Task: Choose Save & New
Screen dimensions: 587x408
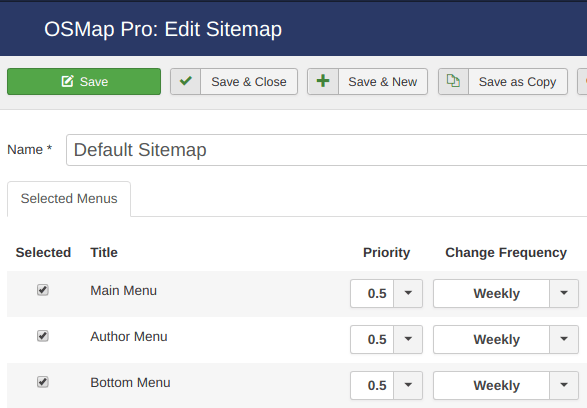Action: tap(367, 82)
